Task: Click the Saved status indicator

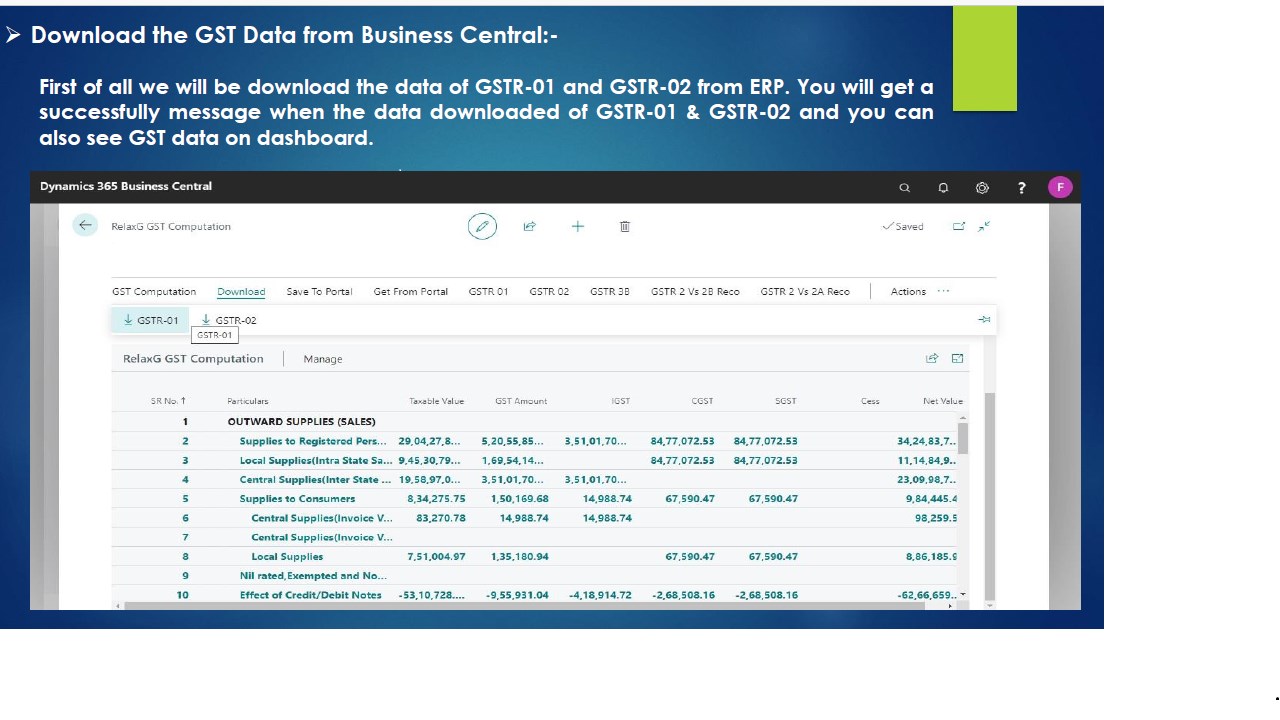Action: coord(903,226)
